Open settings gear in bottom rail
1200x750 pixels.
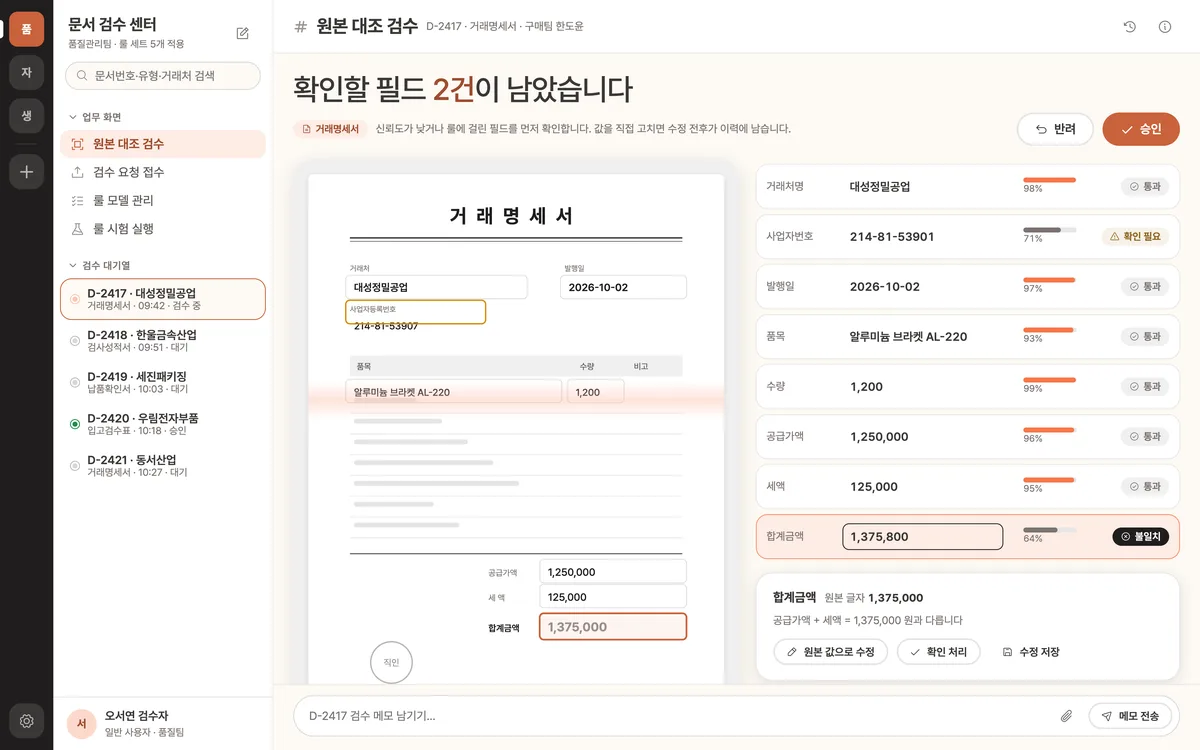27,720
